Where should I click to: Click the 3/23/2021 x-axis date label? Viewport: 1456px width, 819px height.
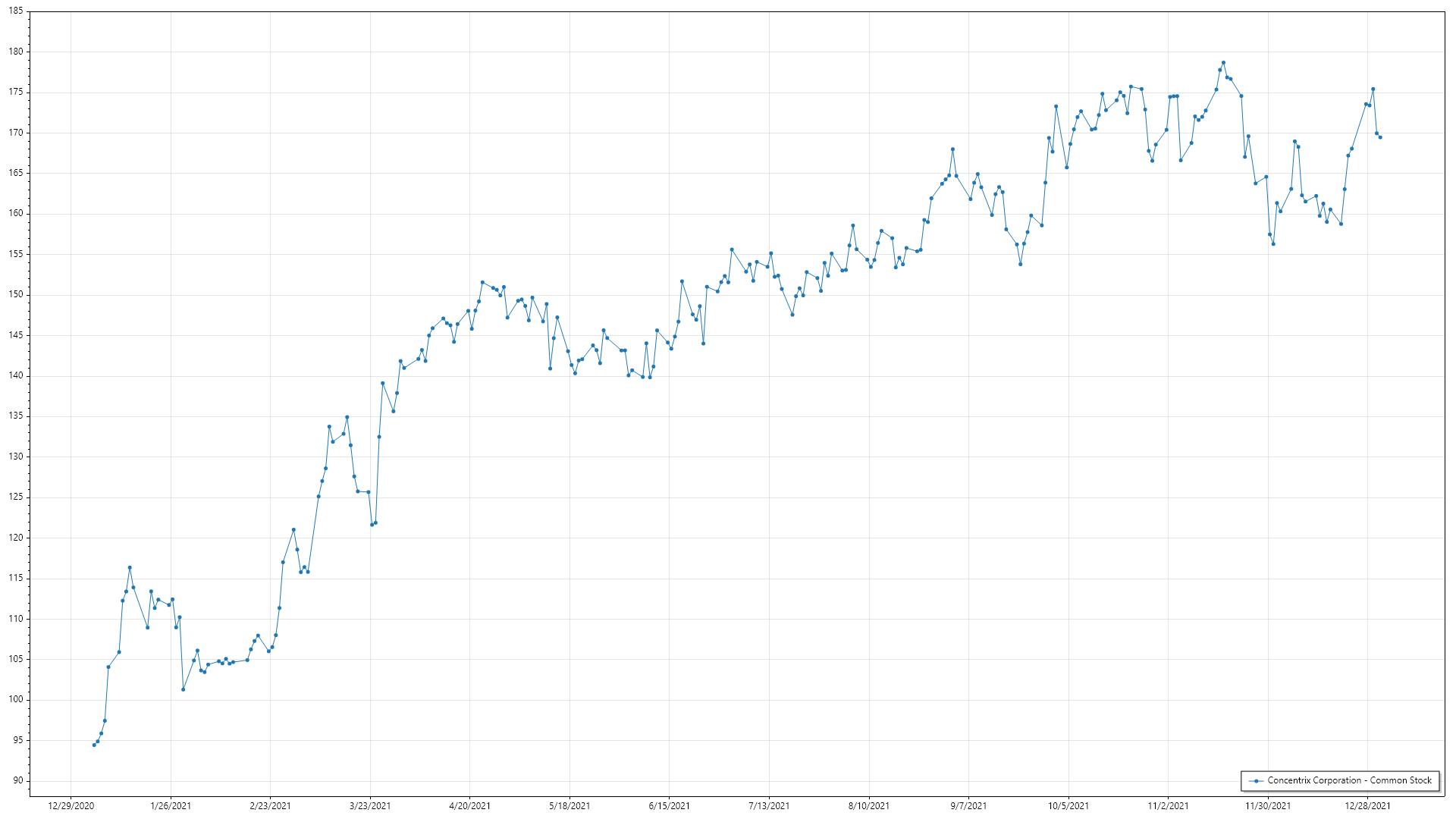pyautogui.click(x=370, y=805)
